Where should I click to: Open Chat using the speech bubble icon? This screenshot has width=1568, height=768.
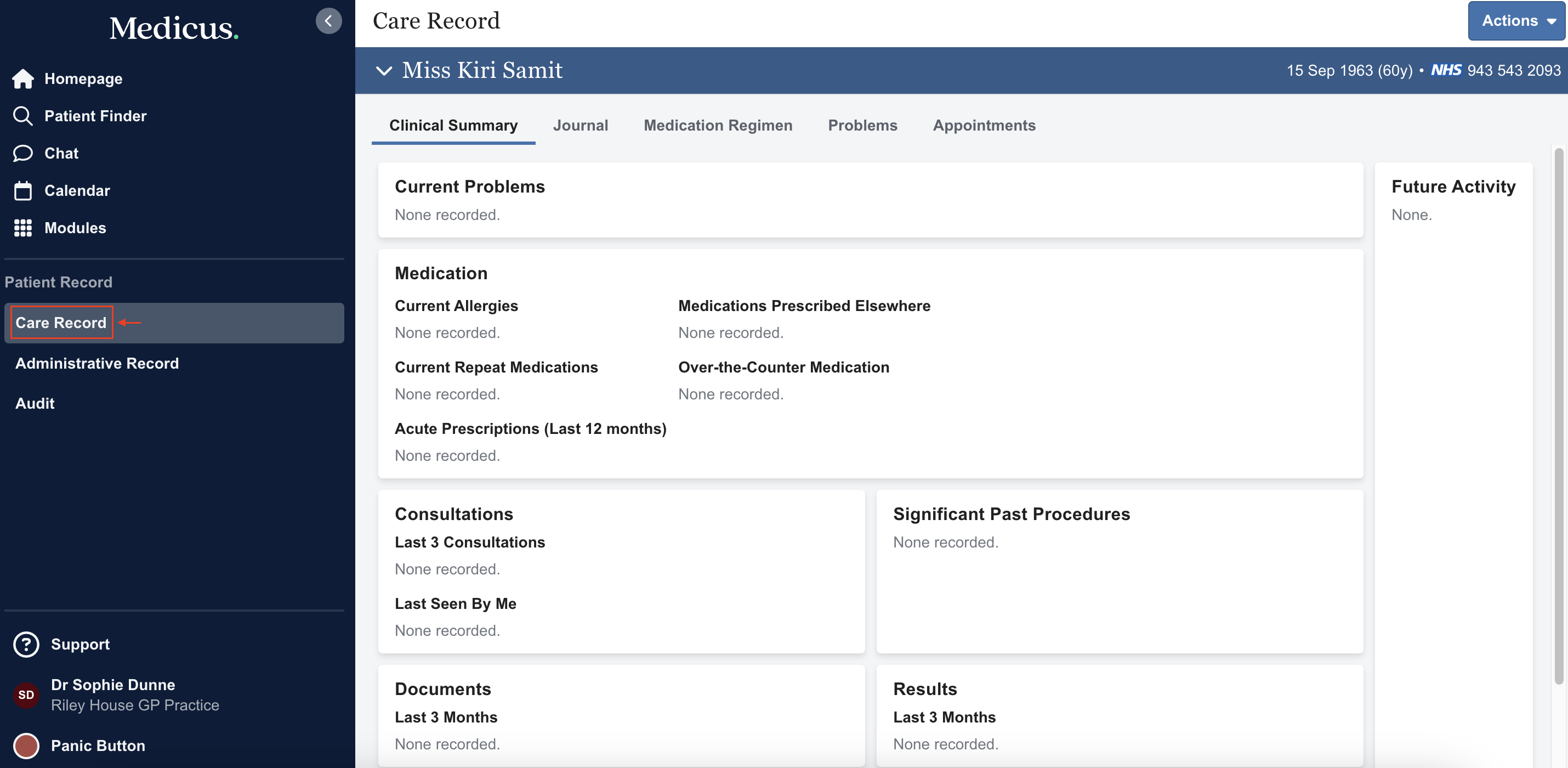pos(23,154)
